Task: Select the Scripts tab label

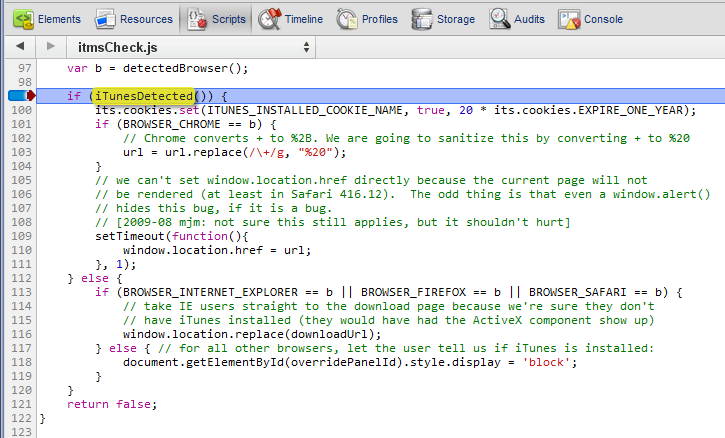Action: [229, 19]
